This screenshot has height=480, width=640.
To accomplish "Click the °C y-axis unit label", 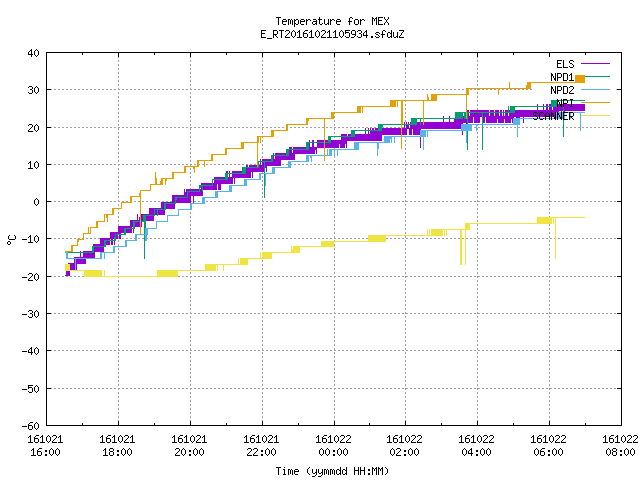I will [x=11, y=240].
